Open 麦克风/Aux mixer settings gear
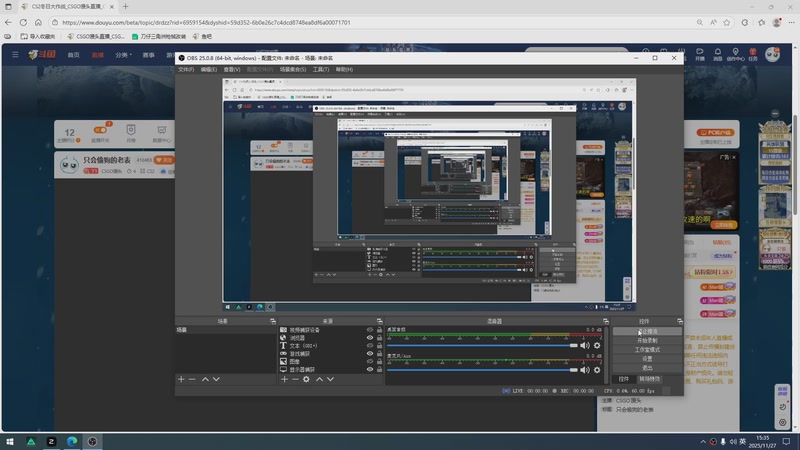800x450 pixels. coord(597,370)
